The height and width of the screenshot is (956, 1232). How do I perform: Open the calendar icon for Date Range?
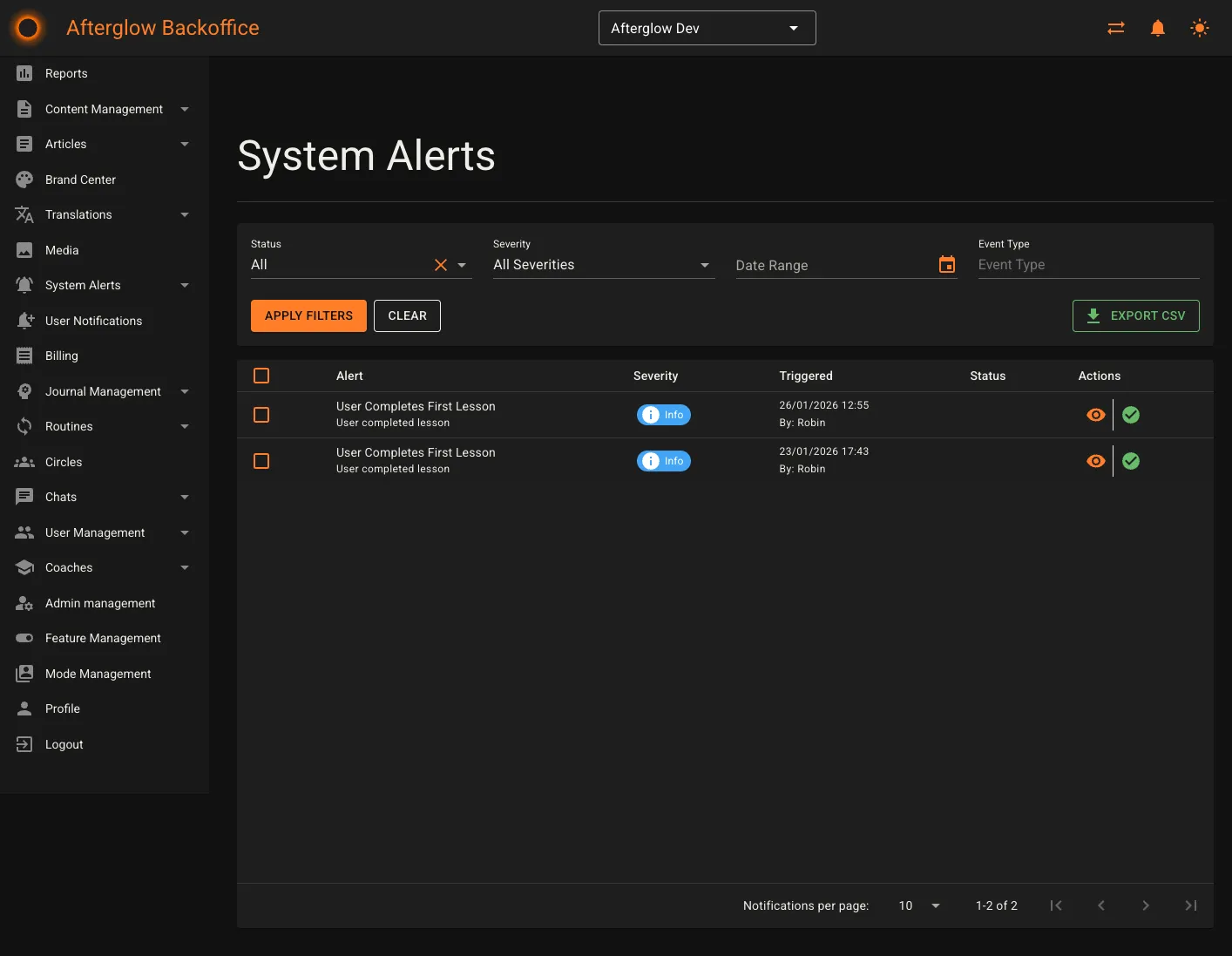pyautogui.click(x=947, y=263)
